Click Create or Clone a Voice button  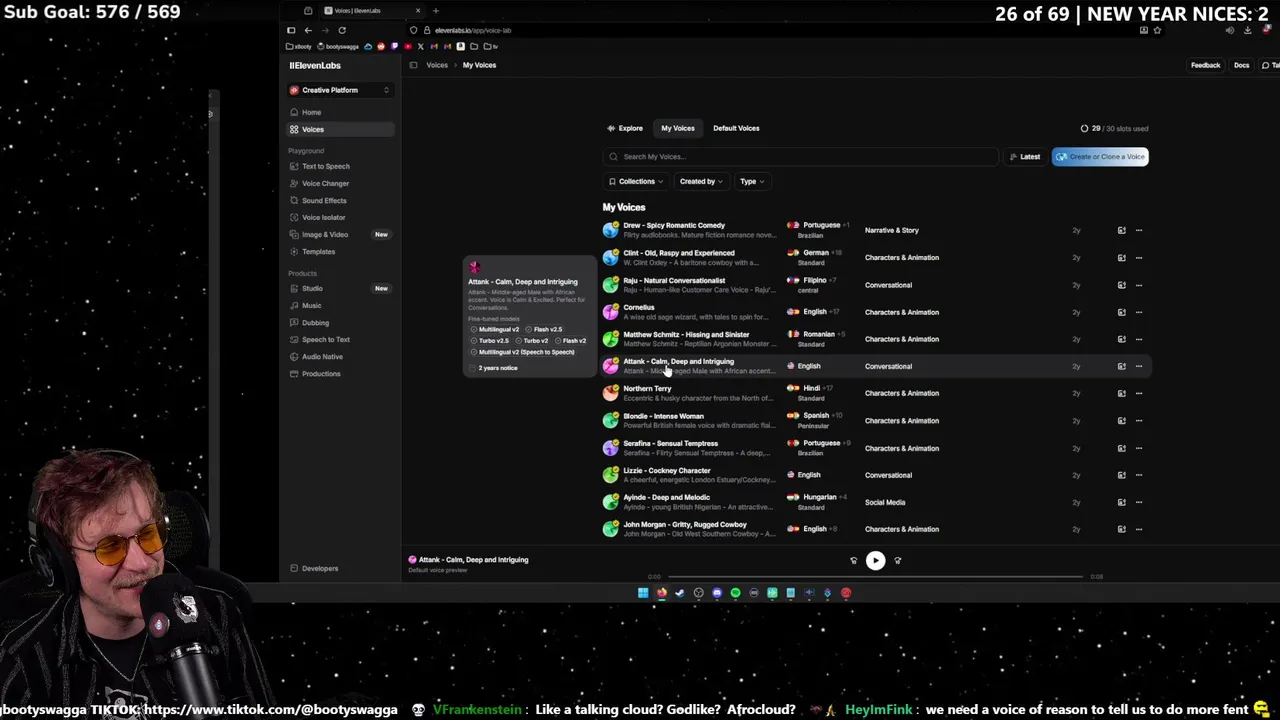click(1100, 157)
